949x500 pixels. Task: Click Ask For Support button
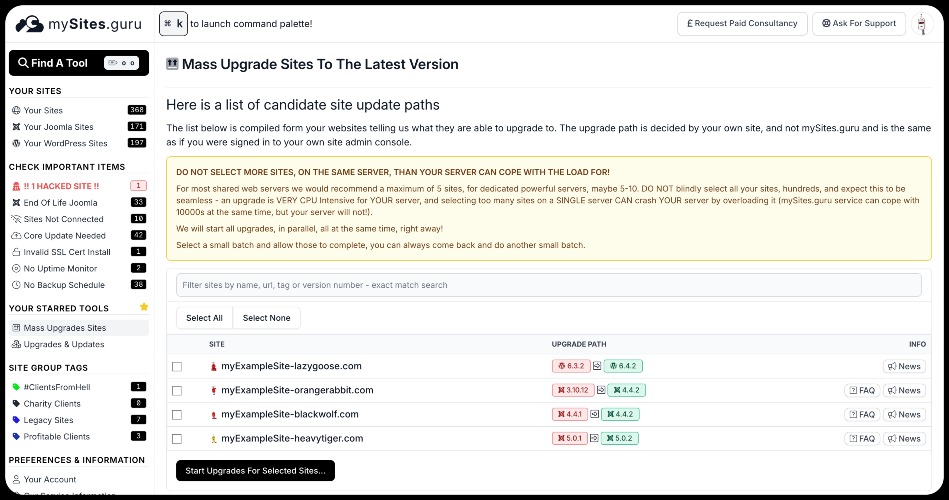(859, 24)
